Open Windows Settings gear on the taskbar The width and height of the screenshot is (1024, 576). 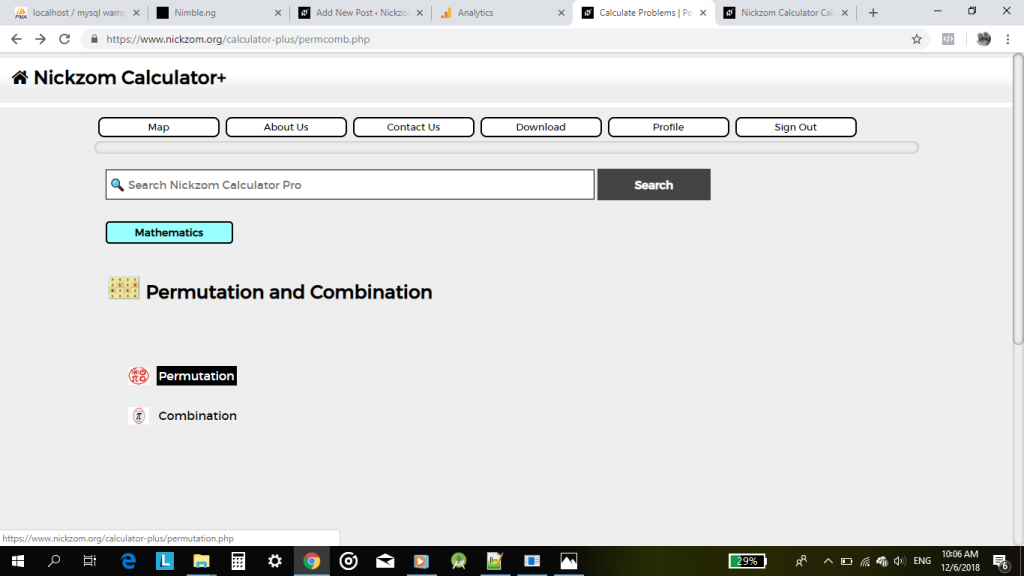pyautogui.click(x=275, y=561)
